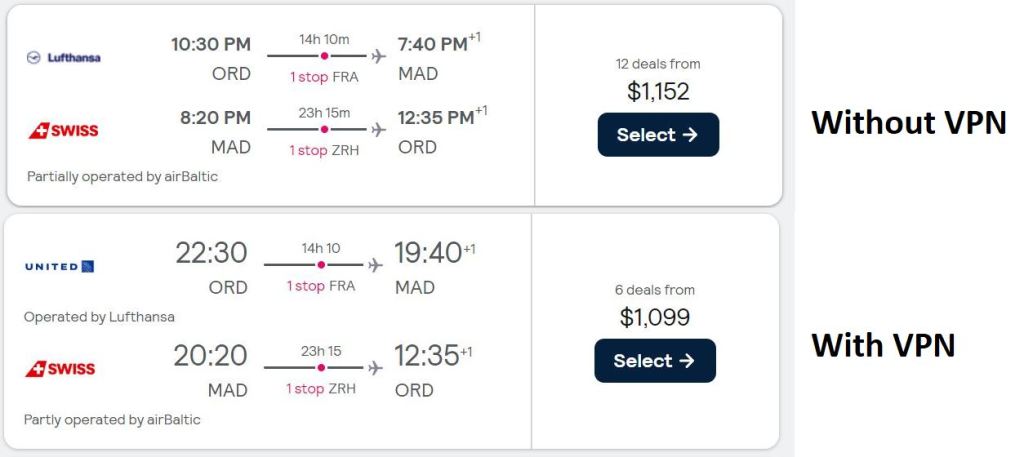Click the 10:30 PM departure time
The height and width of the screenshot is (457, 1024).
(210, 45)
